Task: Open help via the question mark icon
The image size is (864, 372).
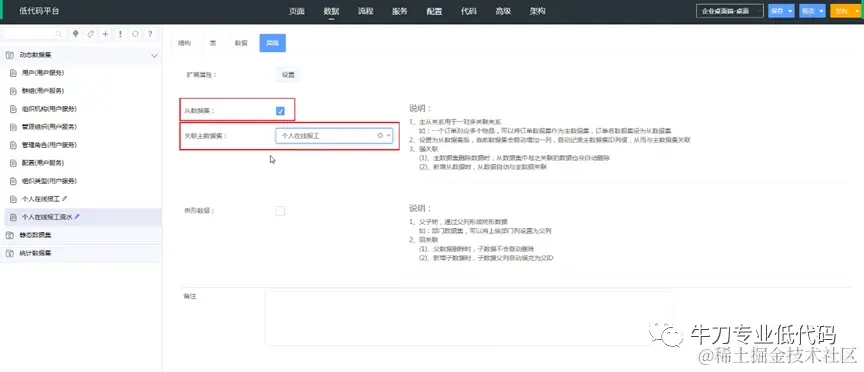Action: click(x=150, y=34)
